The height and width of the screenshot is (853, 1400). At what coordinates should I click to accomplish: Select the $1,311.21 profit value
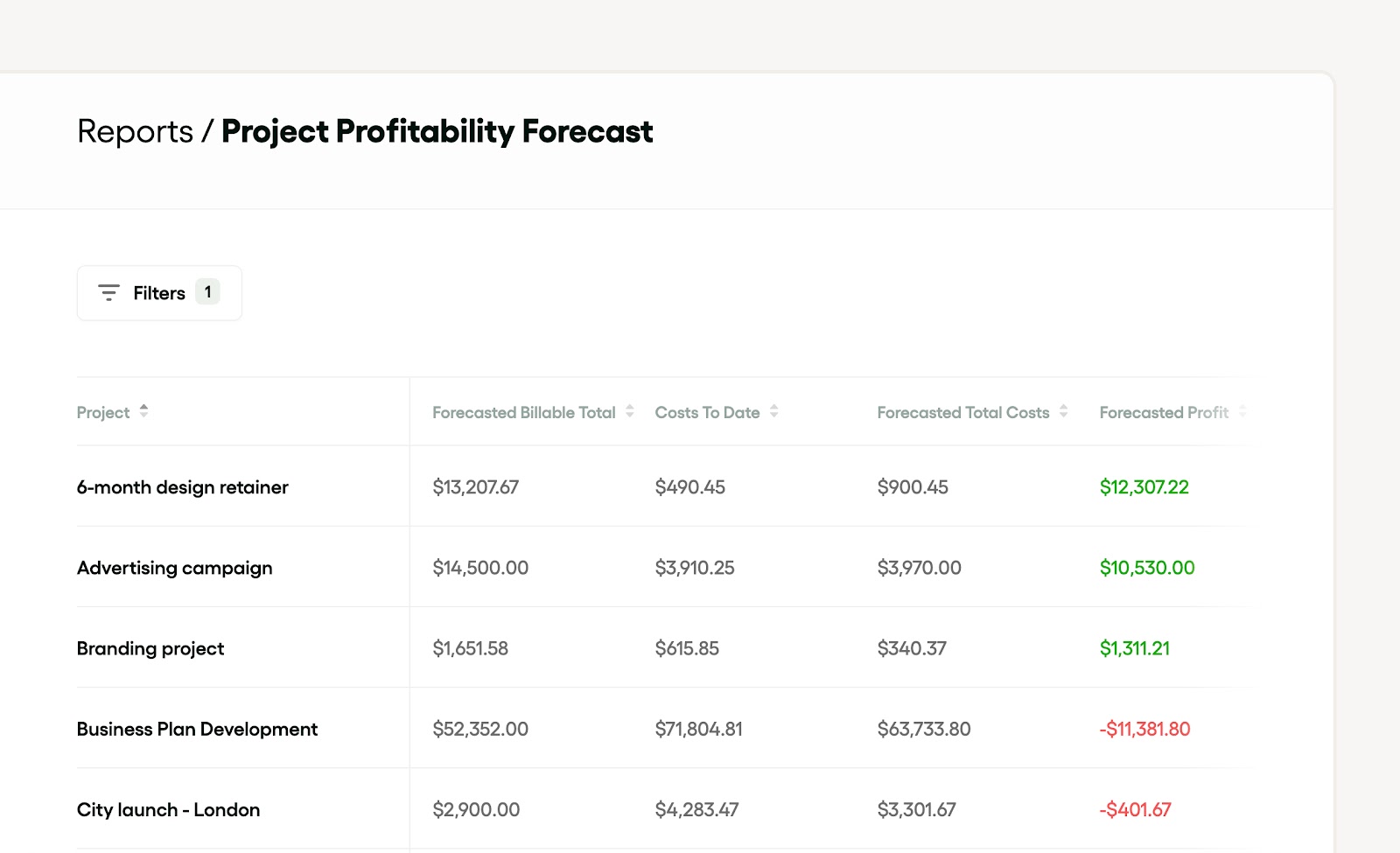pos(1135,648)
